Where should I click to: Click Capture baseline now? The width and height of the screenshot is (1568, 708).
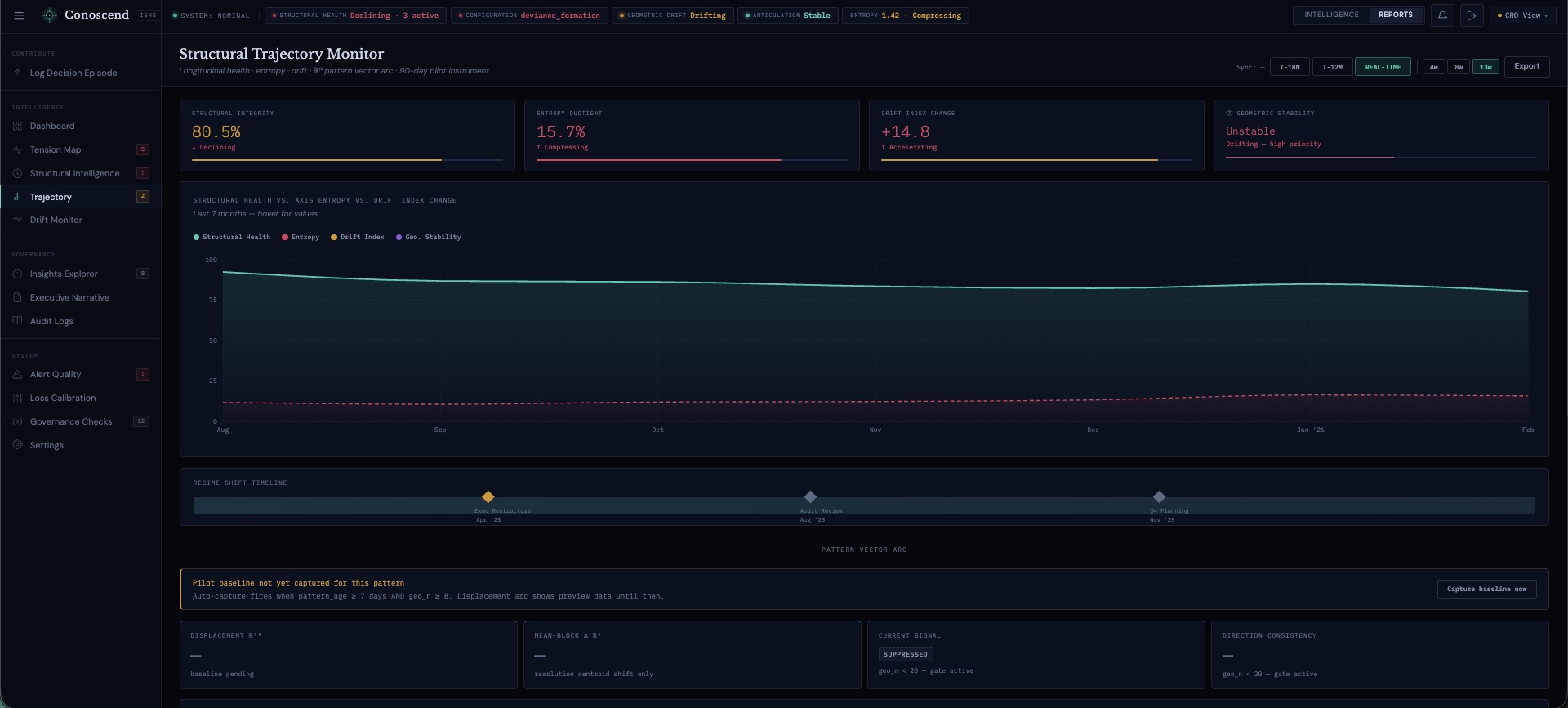(x=1486, y=589)
